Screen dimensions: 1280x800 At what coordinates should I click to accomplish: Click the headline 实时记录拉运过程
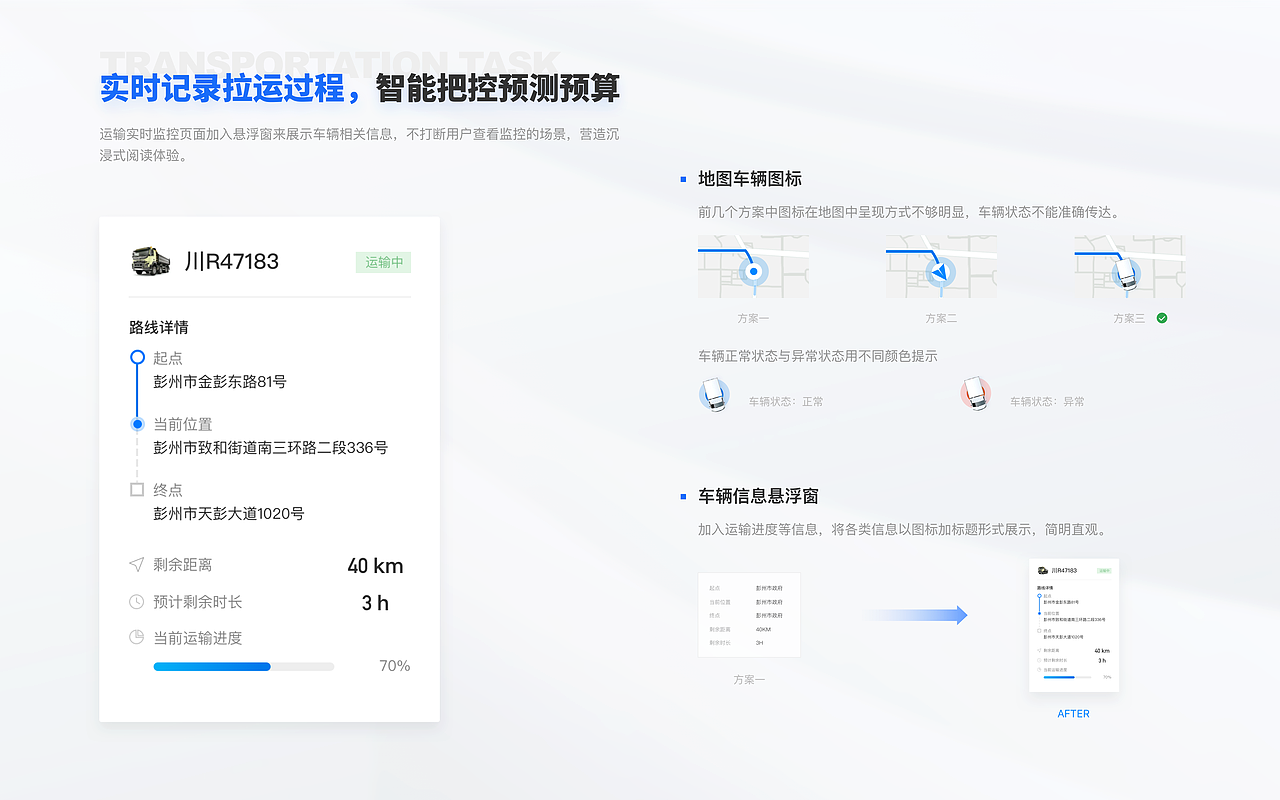point(221,89)
